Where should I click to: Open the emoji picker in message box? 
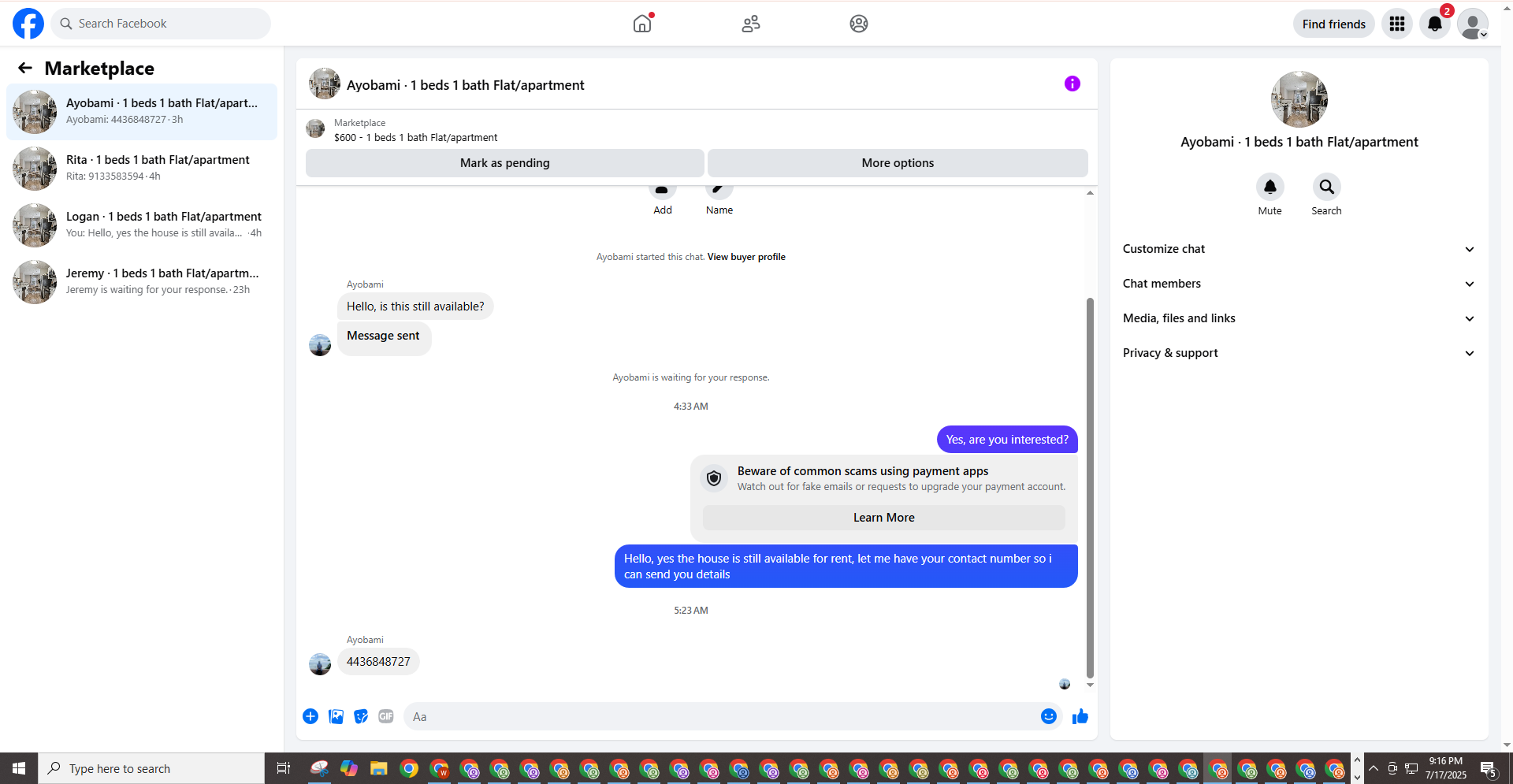point(1049,716)
